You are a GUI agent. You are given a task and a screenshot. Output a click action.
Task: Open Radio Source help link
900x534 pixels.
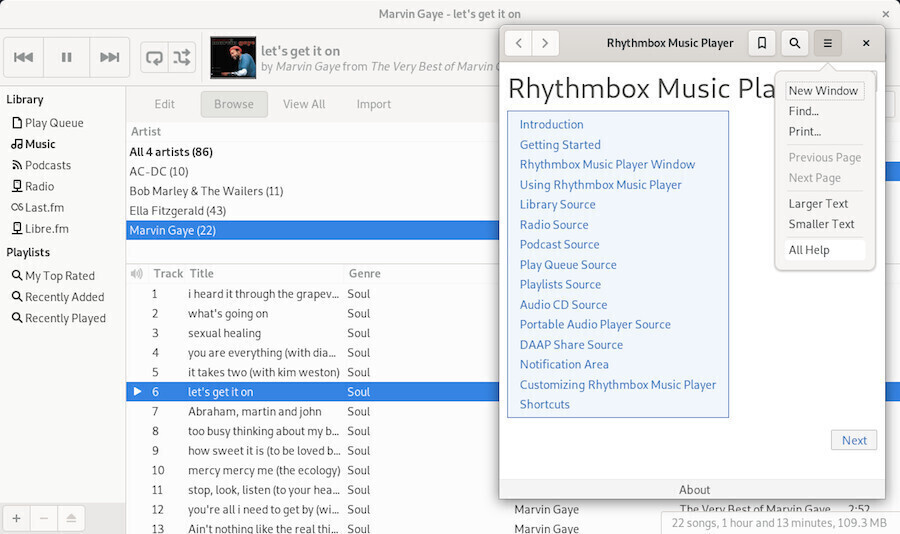pyautogui.click(x=554, y=225)
